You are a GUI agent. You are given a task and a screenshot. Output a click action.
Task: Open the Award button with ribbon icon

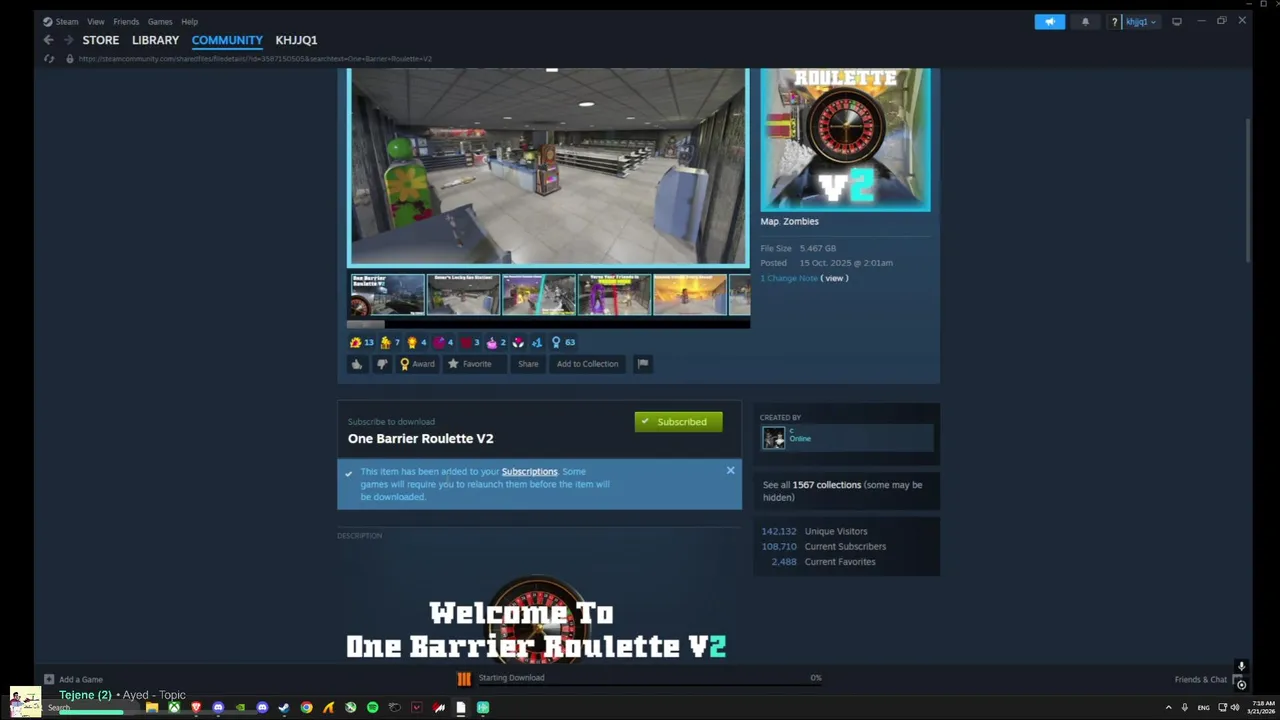[417, 364]
